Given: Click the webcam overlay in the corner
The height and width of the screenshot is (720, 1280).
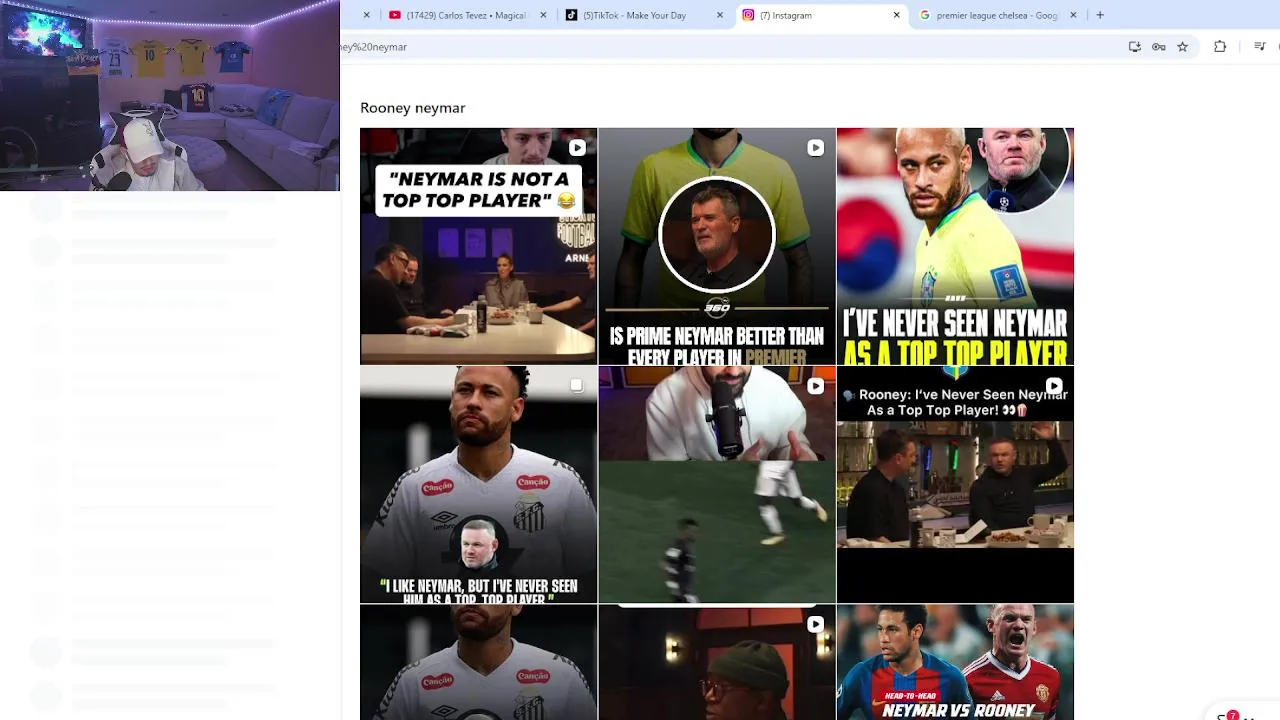Looking at the screenshot, I should (170, 95).
